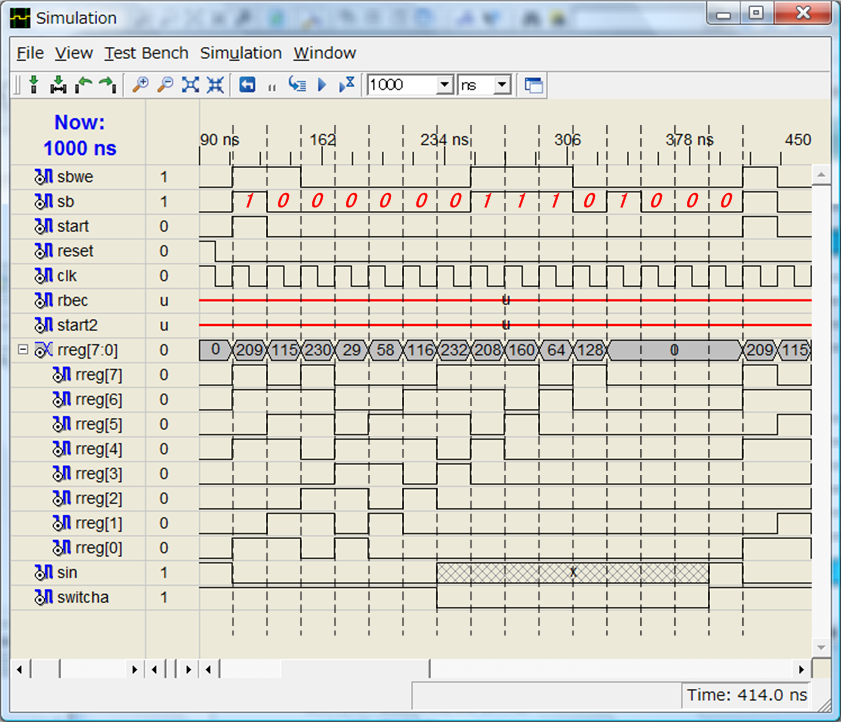The height and width of the screenshot is (722, 841).
Task: Select the rreg[2] bit signal
Action: (99, 498)
